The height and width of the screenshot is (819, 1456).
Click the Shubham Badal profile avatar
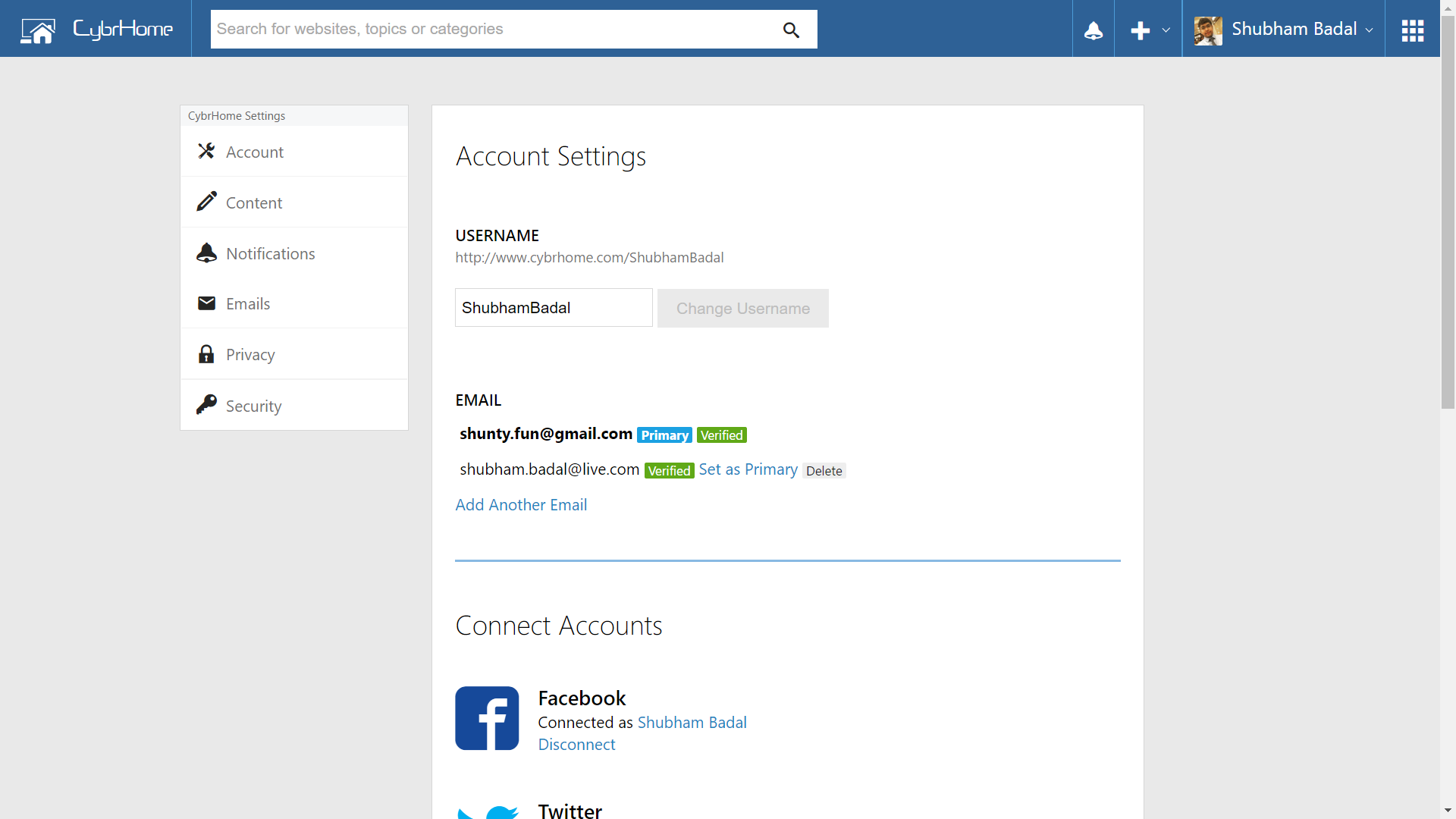point(1208,30)
